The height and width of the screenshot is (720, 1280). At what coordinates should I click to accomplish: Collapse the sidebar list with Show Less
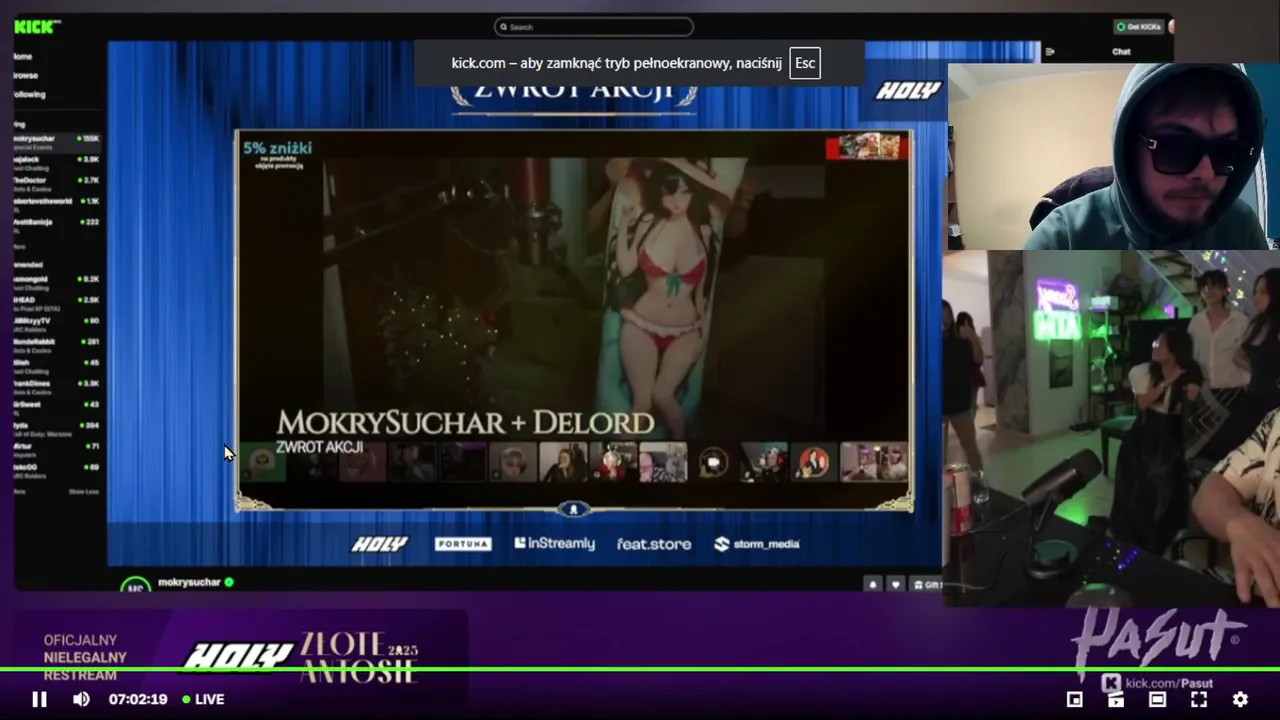pyautogui.click(x=84, y=492)
